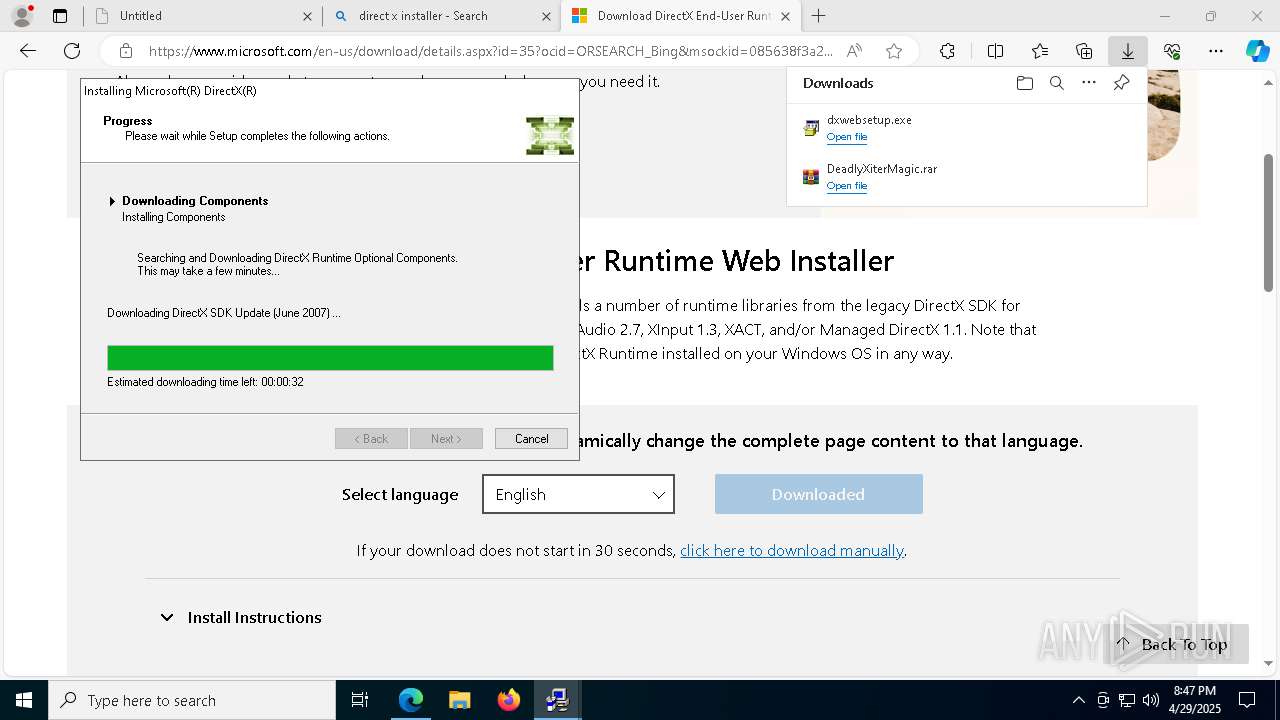Open the Edge profile icon
Viewport: 1280px width, 720px height.
pyautogui.click(x=22, y=16)
